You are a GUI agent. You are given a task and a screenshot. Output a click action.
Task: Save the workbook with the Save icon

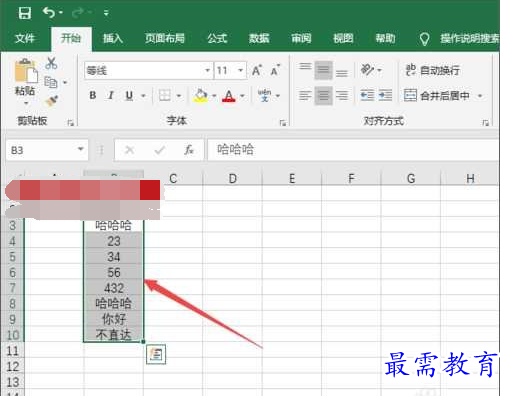[x=24, y=13]
